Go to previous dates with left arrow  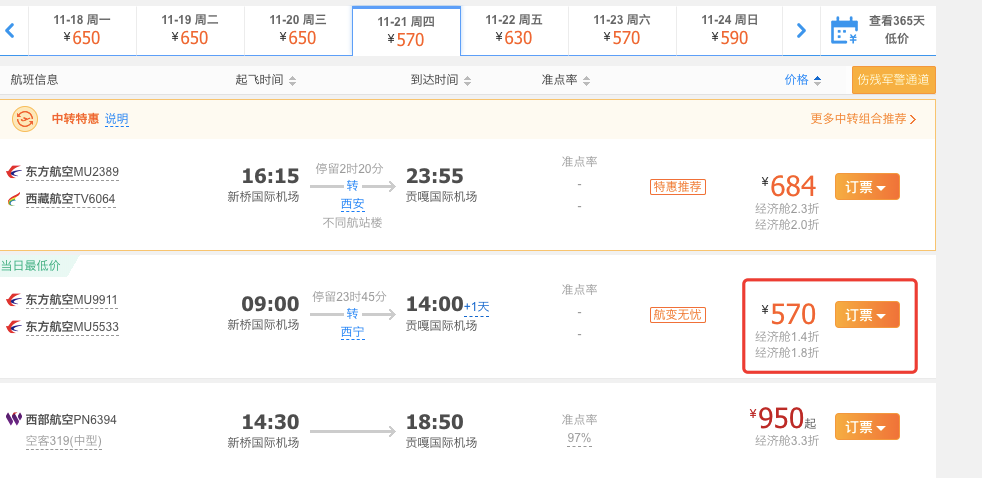pos(10,30)
